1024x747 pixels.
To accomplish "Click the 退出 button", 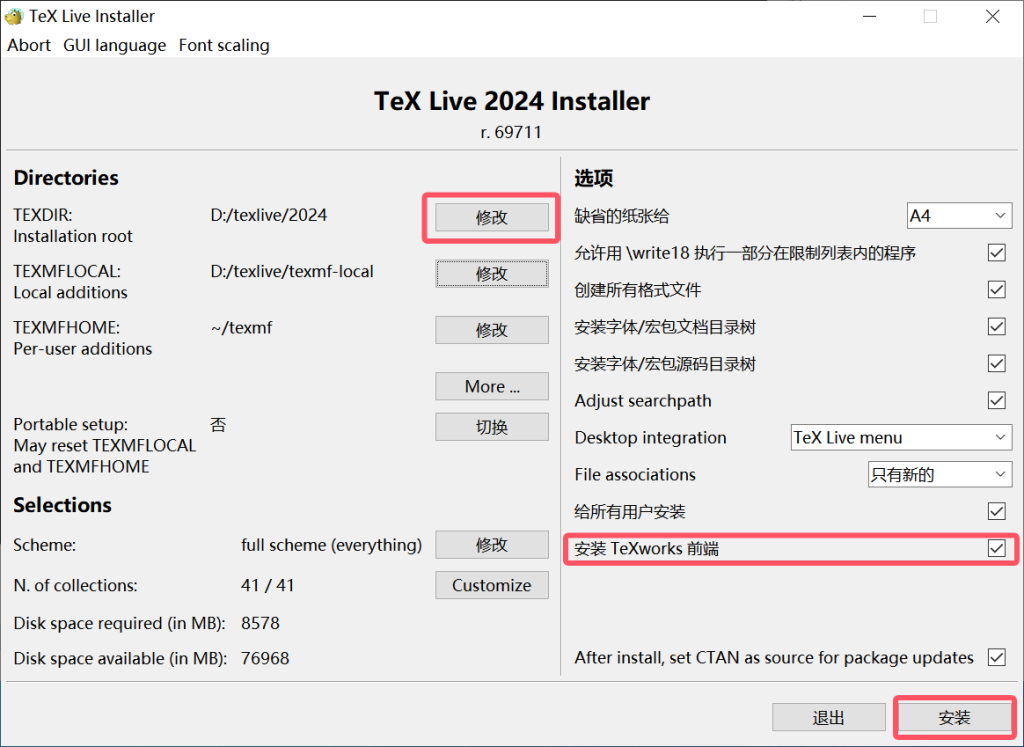I will (829, 718).
